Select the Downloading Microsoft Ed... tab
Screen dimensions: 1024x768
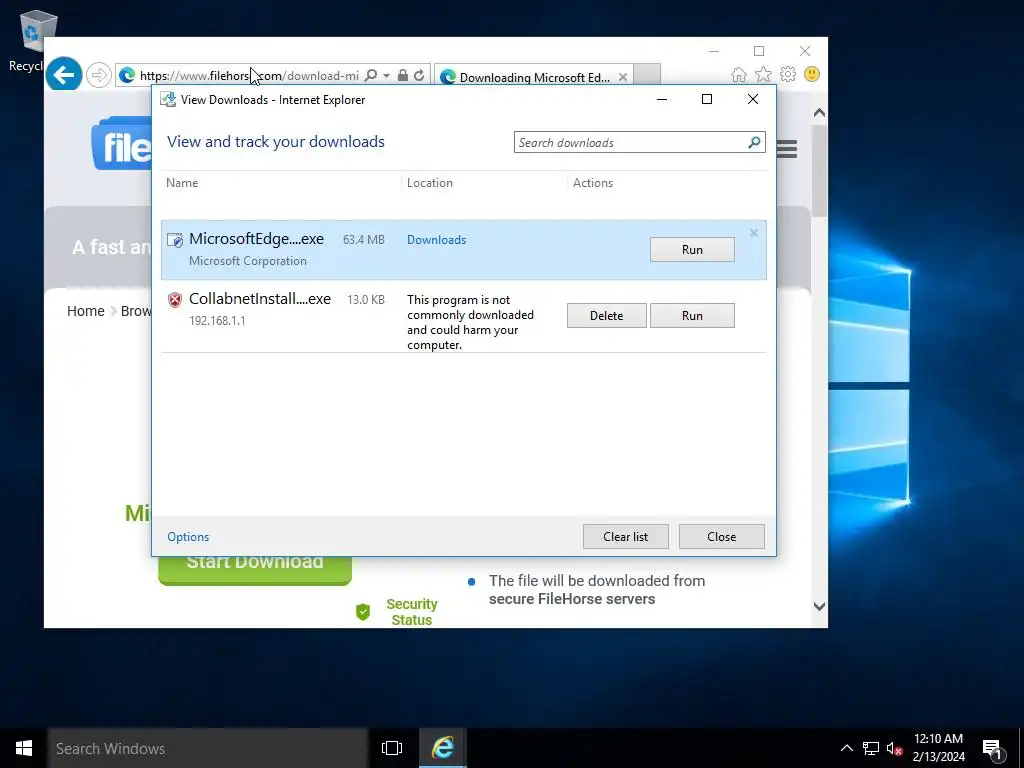(x=534, y=77)
